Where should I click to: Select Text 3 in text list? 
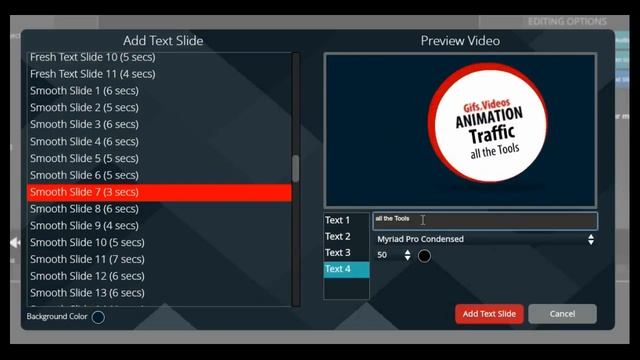(x=346, y=253)
